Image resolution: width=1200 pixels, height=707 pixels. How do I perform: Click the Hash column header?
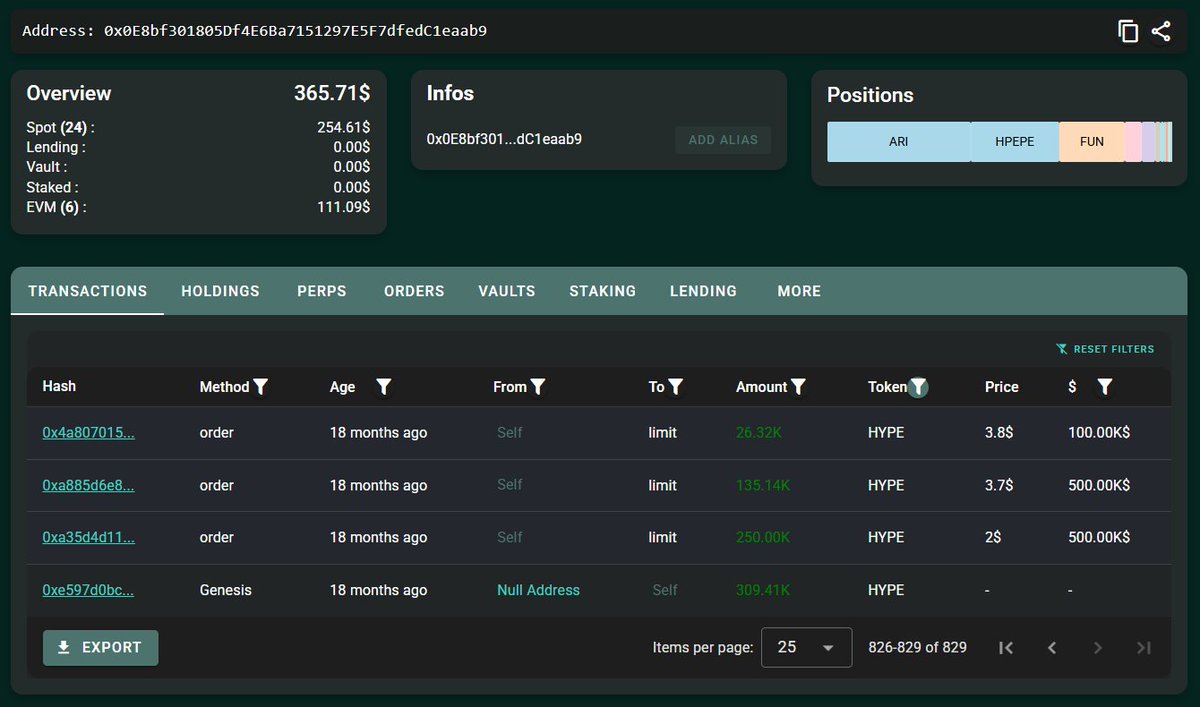(x=59, y=386)
